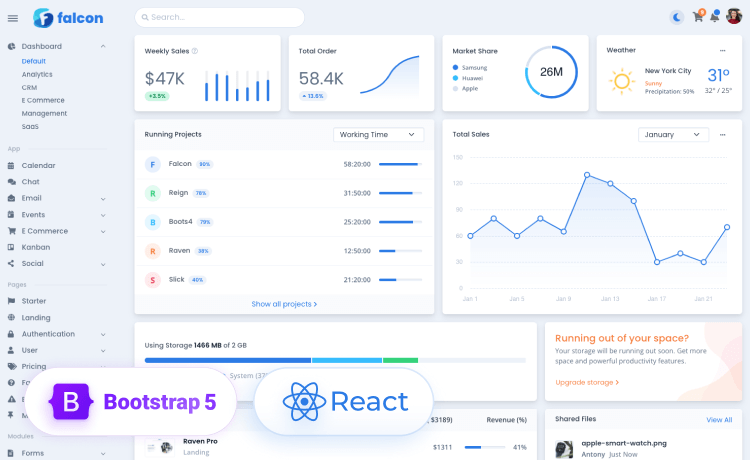The height and width of the screenshot is (460, 750).
Task: Click the Social share sidebar icon
Action: pyautogui.click(x=11, y=263)
